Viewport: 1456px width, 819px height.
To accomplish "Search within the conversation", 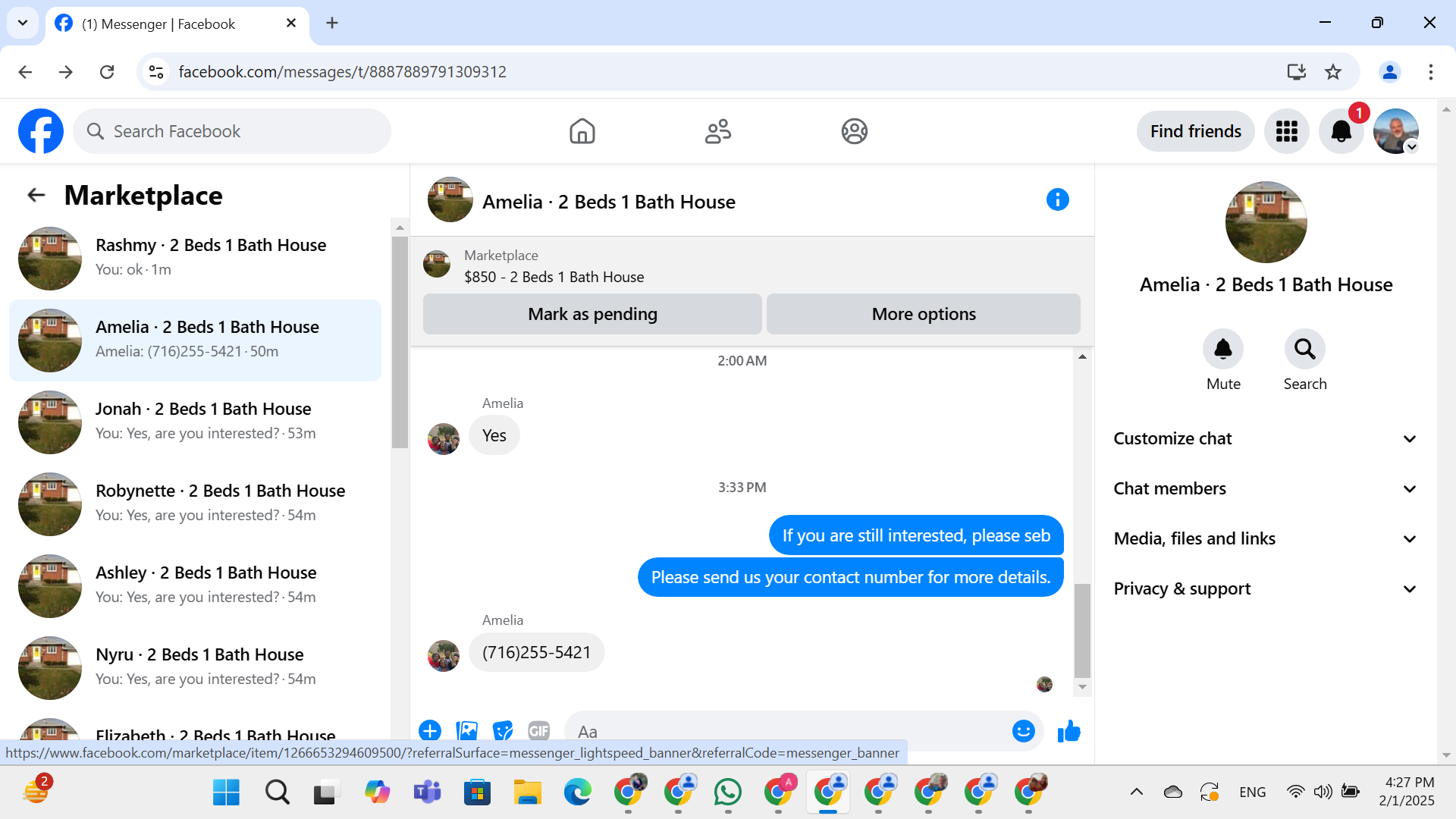I will [1304, 350].
